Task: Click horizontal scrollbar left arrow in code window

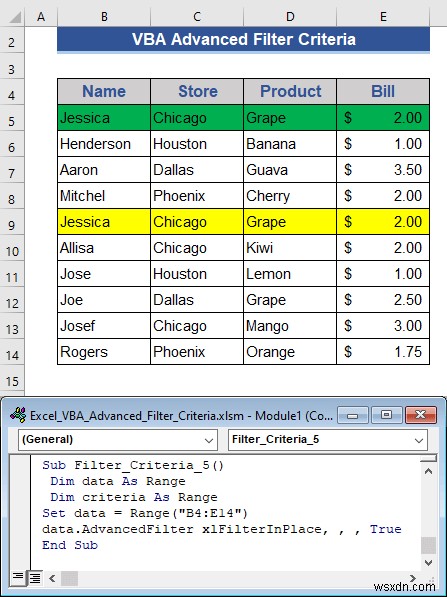Action: point(52,578)
